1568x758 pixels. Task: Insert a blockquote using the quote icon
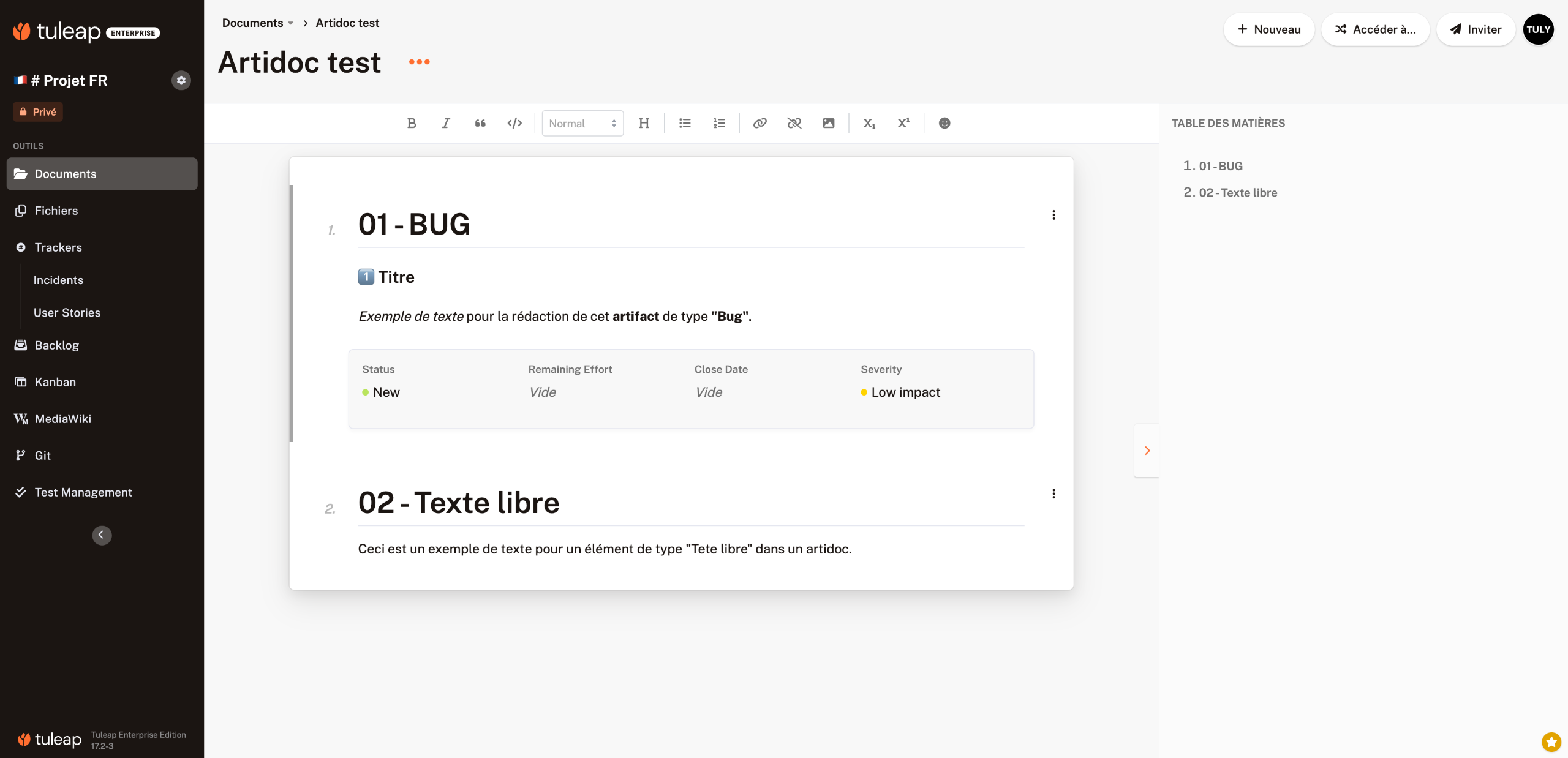pyautogui.click(x=480, y=123)
